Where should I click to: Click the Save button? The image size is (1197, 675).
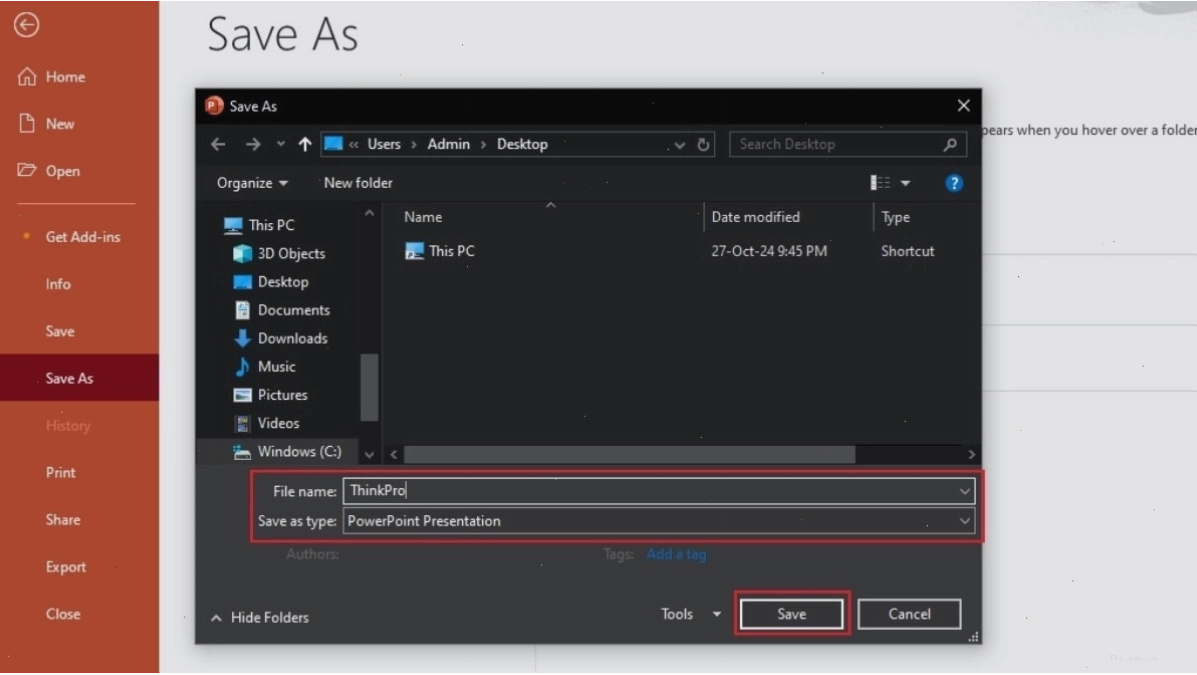click(792, 615)
